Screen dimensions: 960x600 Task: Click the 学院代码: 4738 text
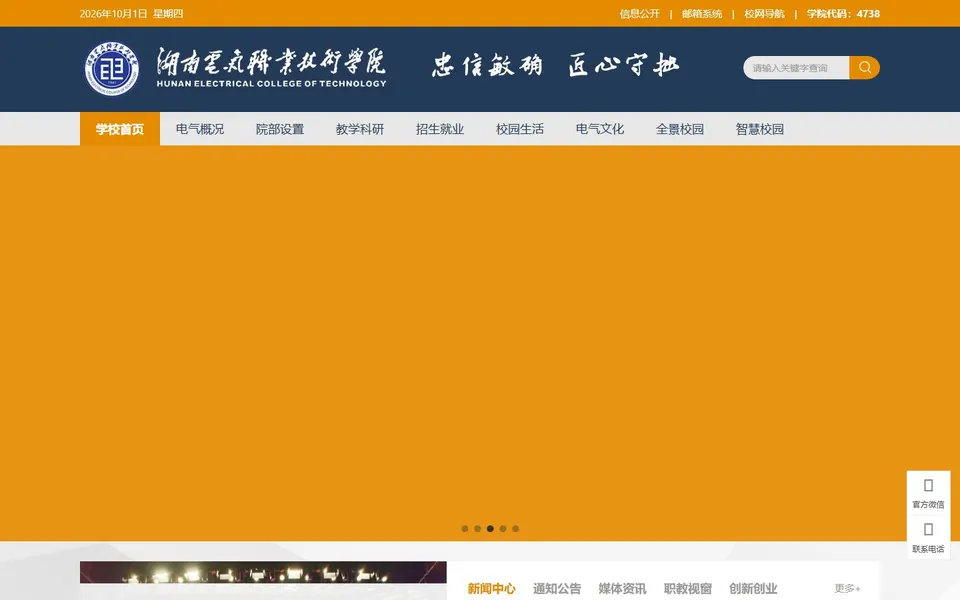coord(843,13)
